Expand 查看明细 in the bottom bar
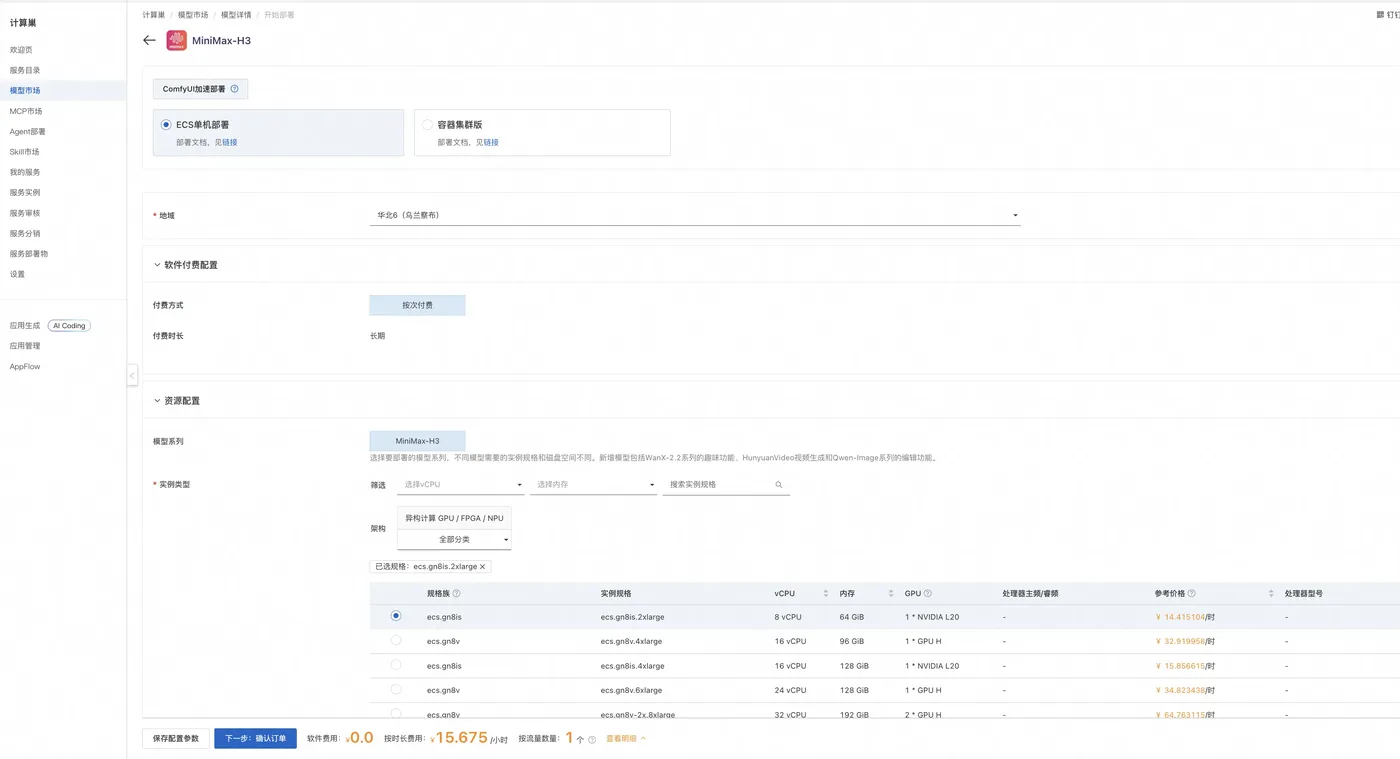This screenshot has height=759, width=1400. (626, 739)
